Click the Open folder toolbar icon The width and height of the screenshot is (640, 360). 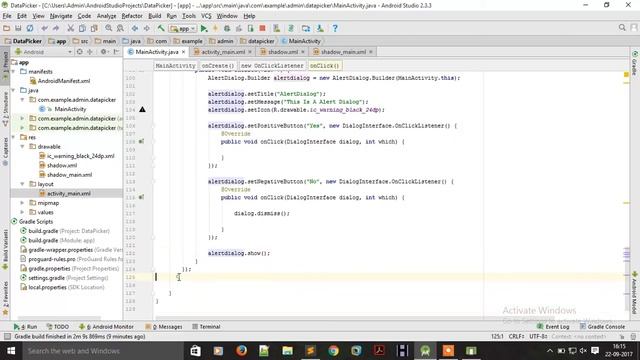point(7,28)
